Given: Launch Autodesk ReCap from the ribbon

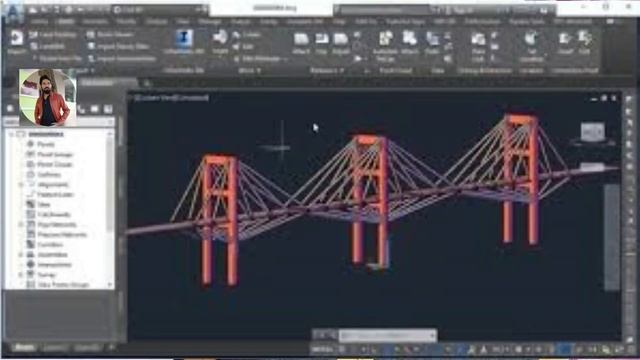Looking at the screenshot, I should 385,46.
